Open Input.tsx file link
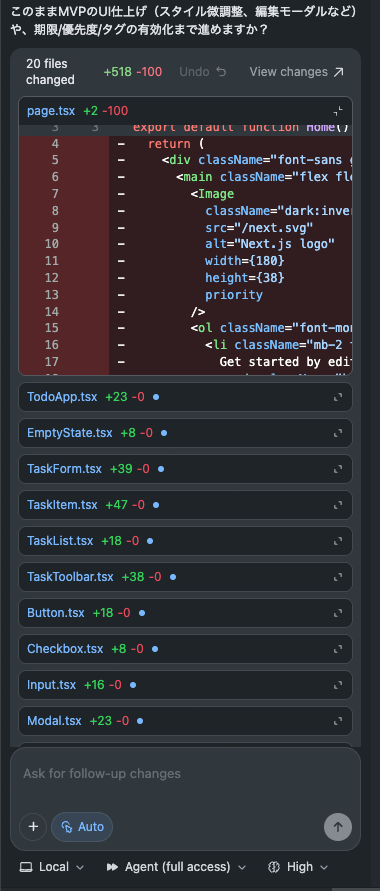Viewport: 380px width, 891px height. pyautogui.click(x=51, y=685)
